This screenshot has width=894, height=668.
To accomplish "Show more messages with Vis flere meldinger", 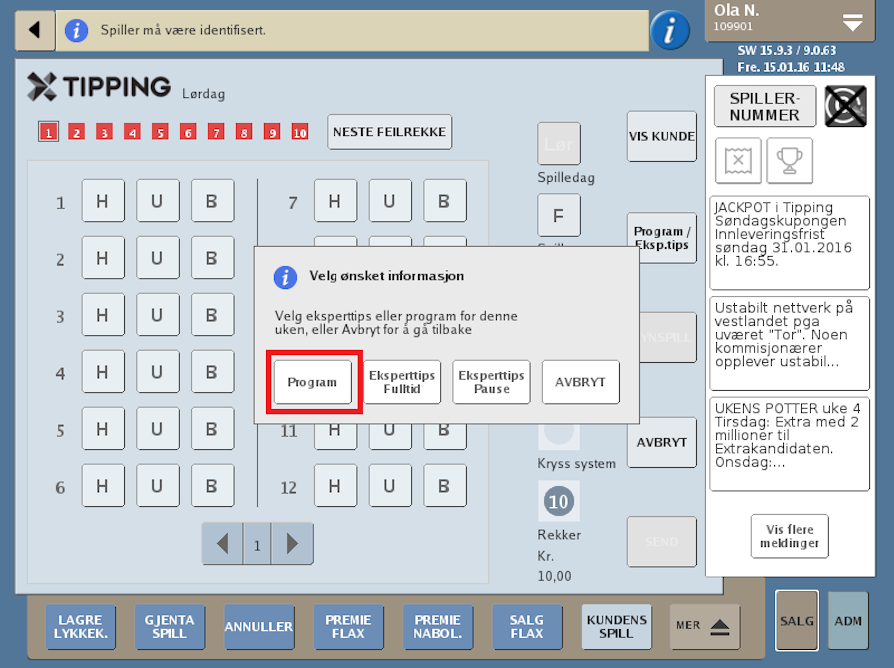I will (x=790, y=536).
